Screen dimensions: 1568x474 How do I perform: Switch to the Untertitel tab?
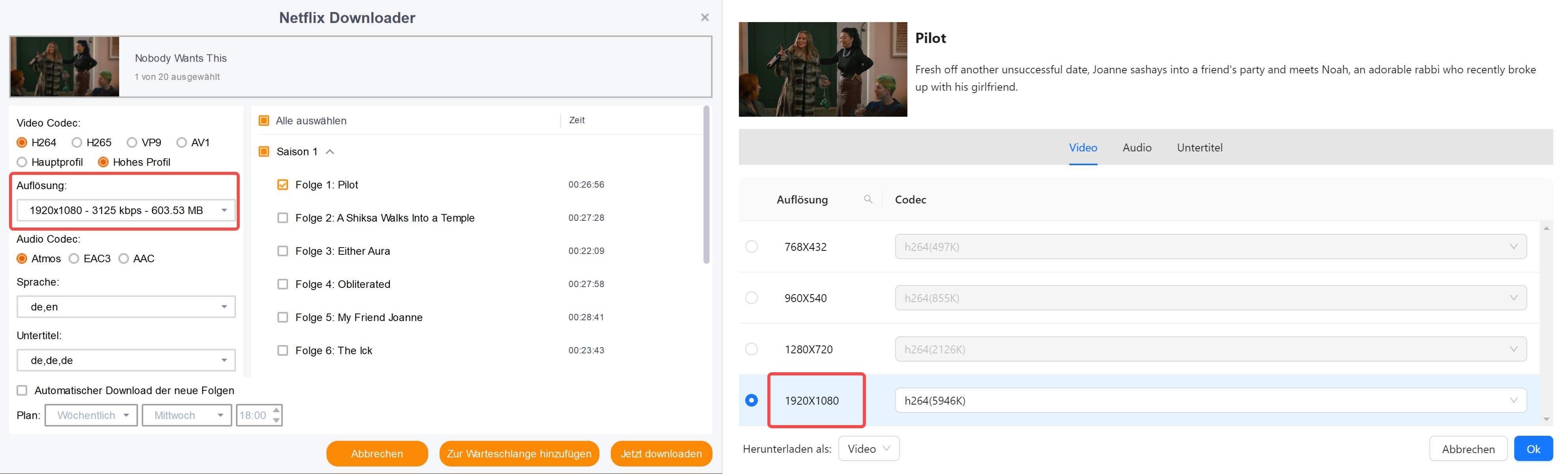[x=1199, y=147]
